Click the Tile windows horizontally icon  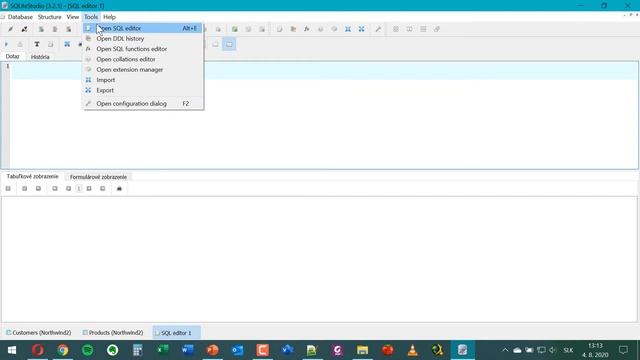tap(409, 29)
